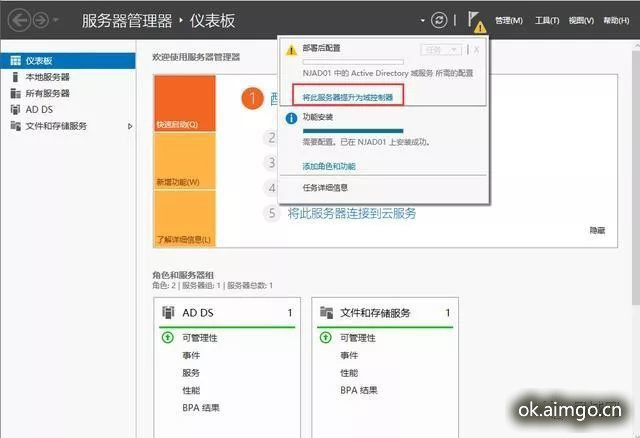Open 服务 in AD DS tile
640x438 pixels.
point(191,373)
